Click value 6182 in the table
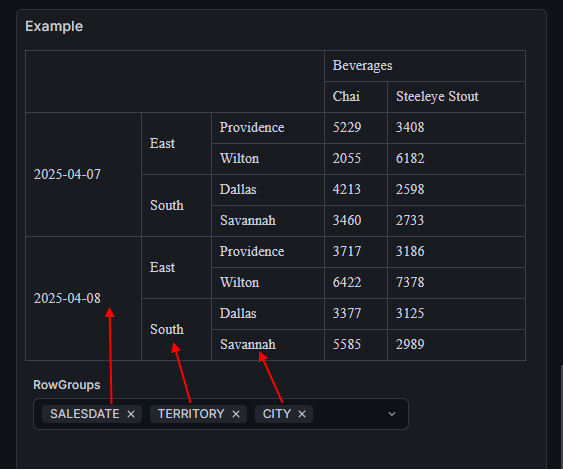 (x=410, y=159)
